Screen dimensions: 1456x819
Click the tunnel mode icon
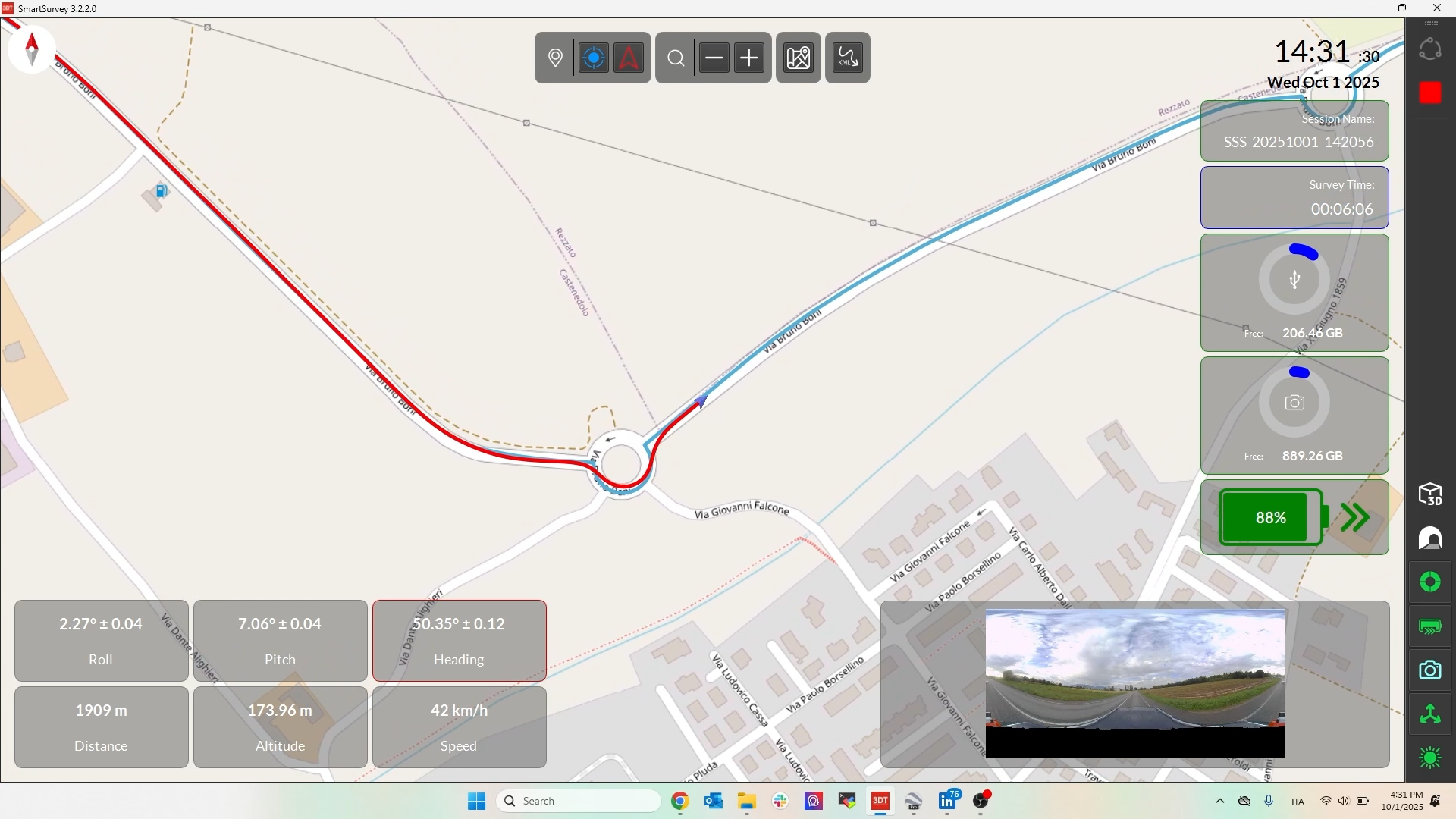point(1430,539)
